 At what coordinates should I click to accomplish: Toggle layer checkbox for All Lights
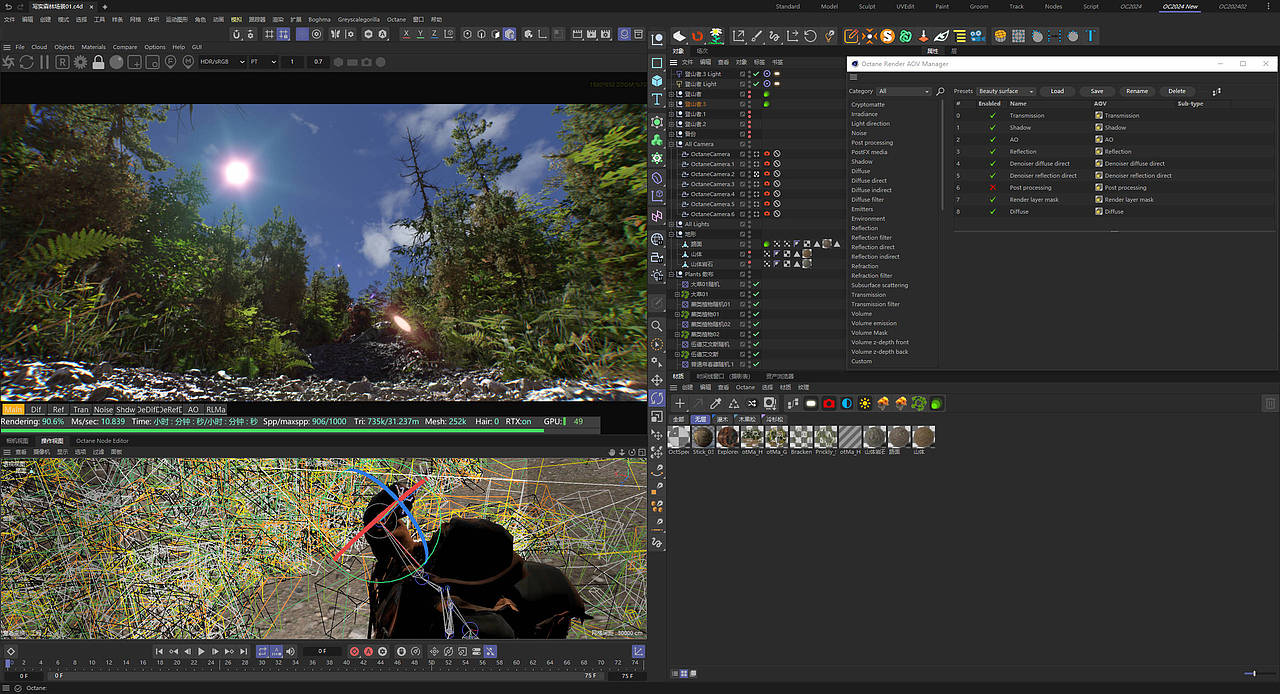[x=743, y=224]
